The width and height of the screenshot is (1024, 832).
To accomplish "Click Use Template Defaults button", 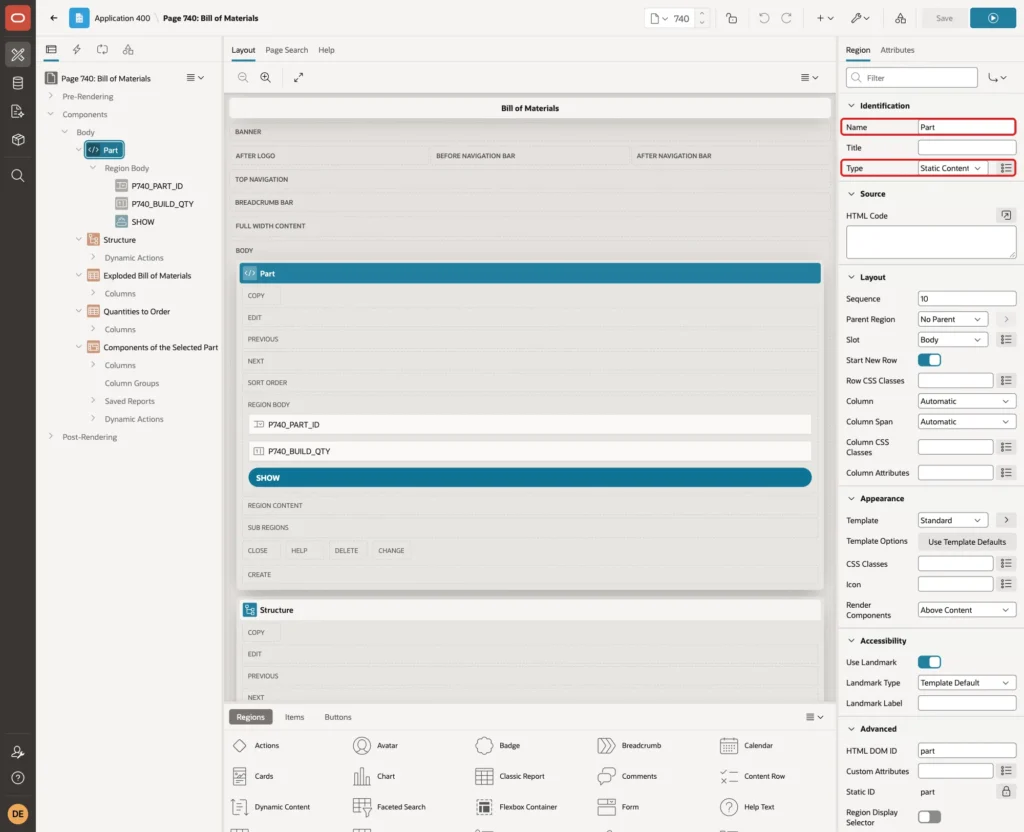I will pyautogui.click(x=967, y=542).
